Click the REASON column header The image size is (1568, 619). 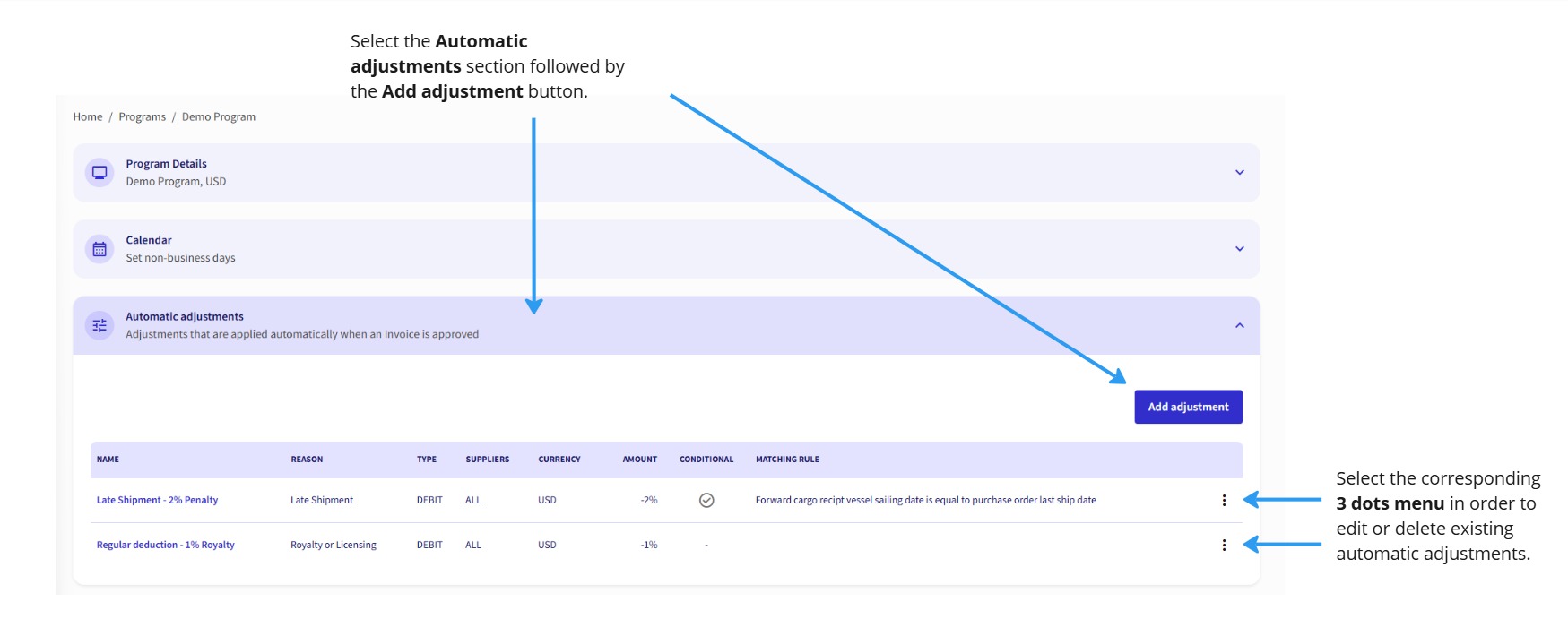(307, 459)
